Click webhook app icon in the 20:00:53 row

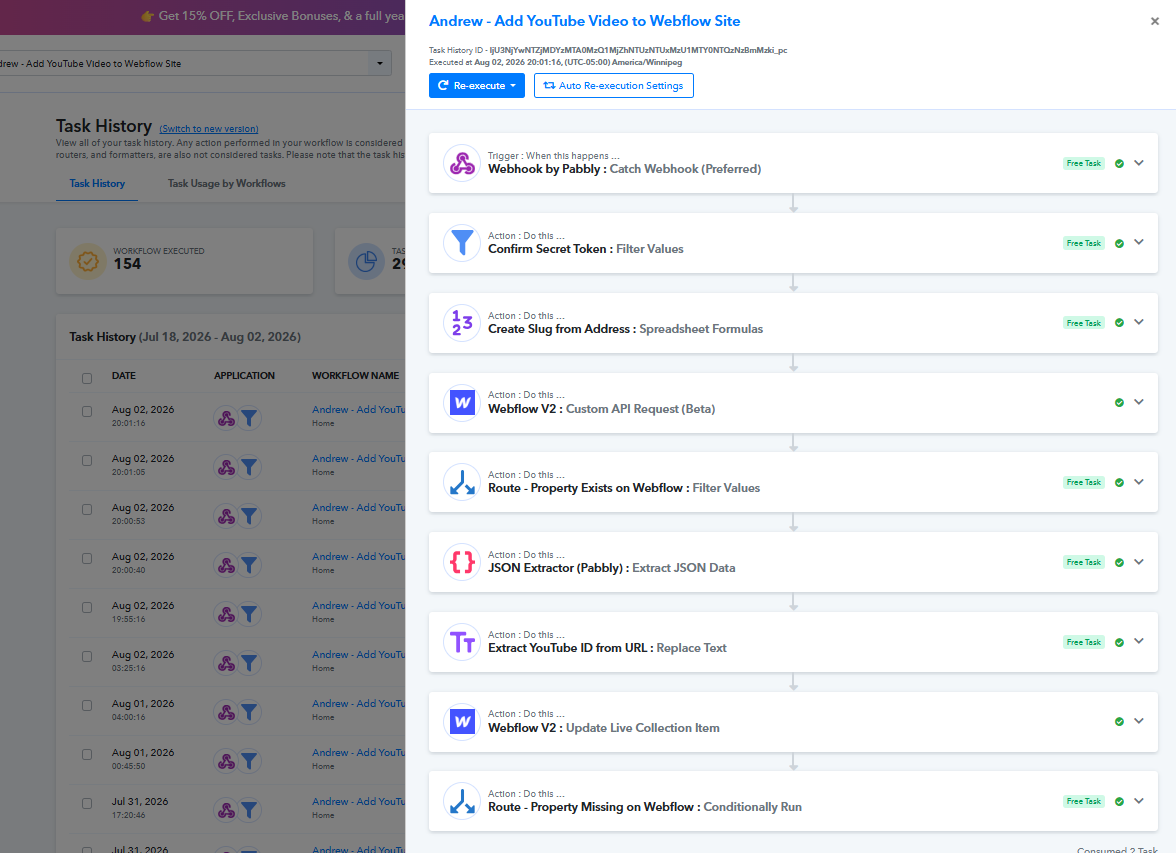[x=226, y=516]
